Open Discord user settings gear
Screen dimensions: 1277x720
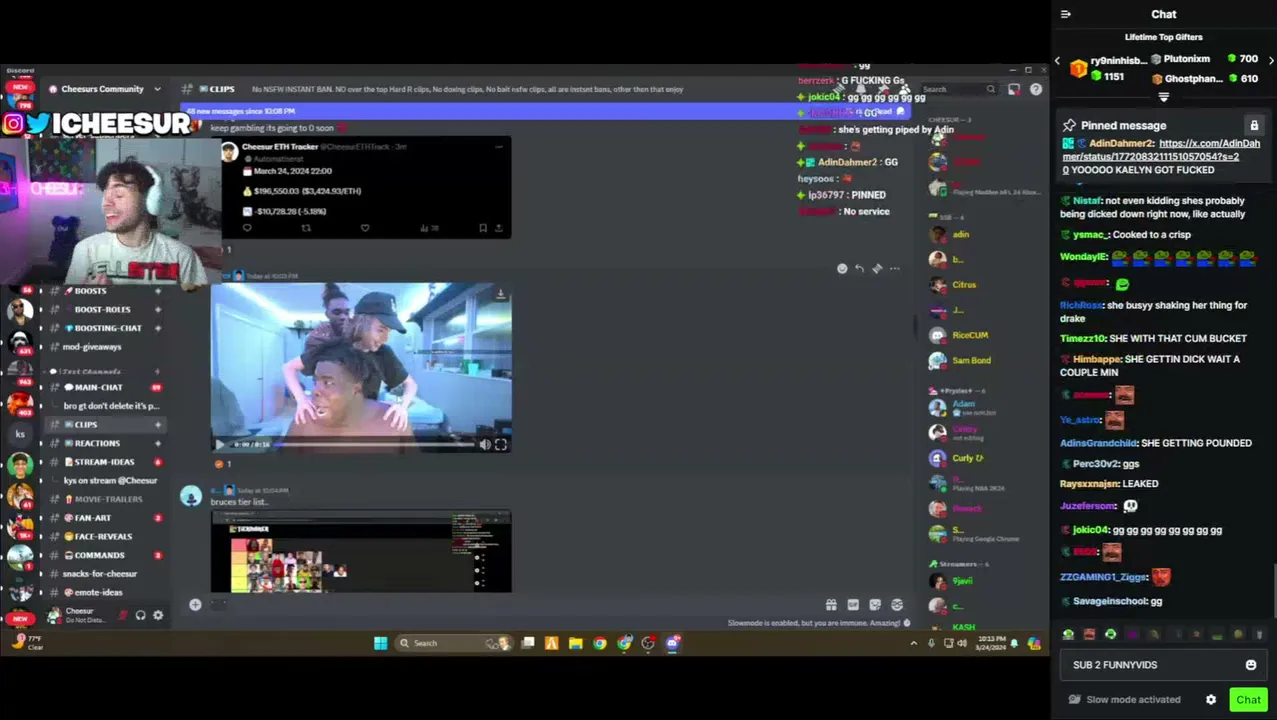click(158, 615)
